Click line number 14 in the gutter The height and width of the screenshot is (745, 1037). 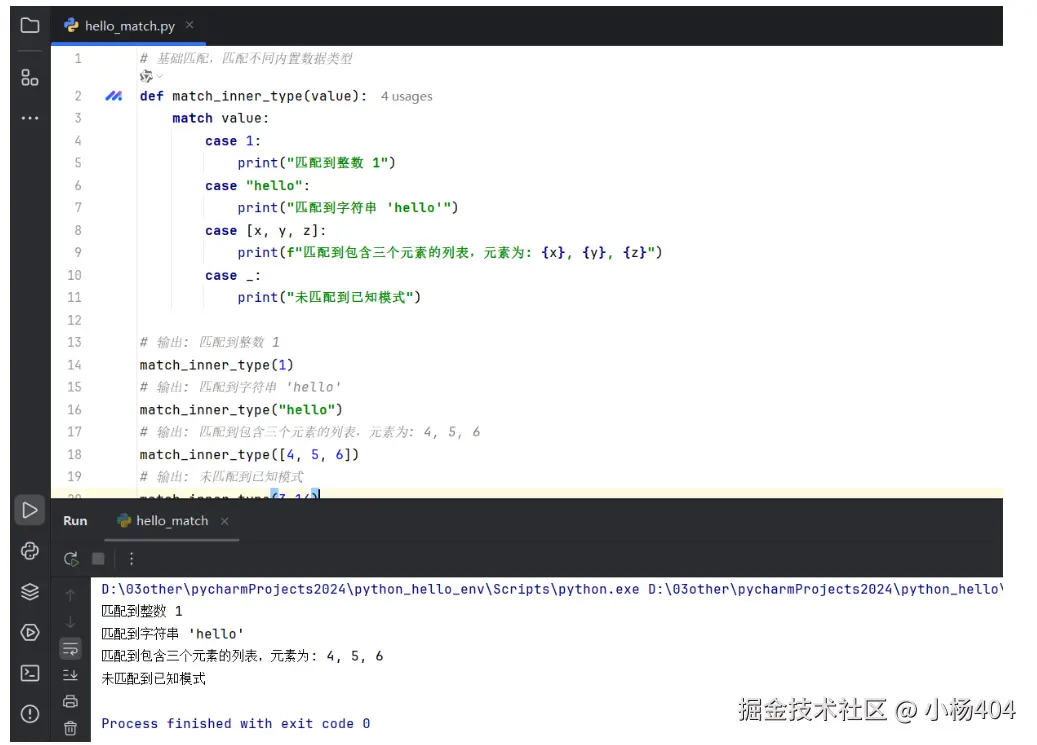[74, 365]
